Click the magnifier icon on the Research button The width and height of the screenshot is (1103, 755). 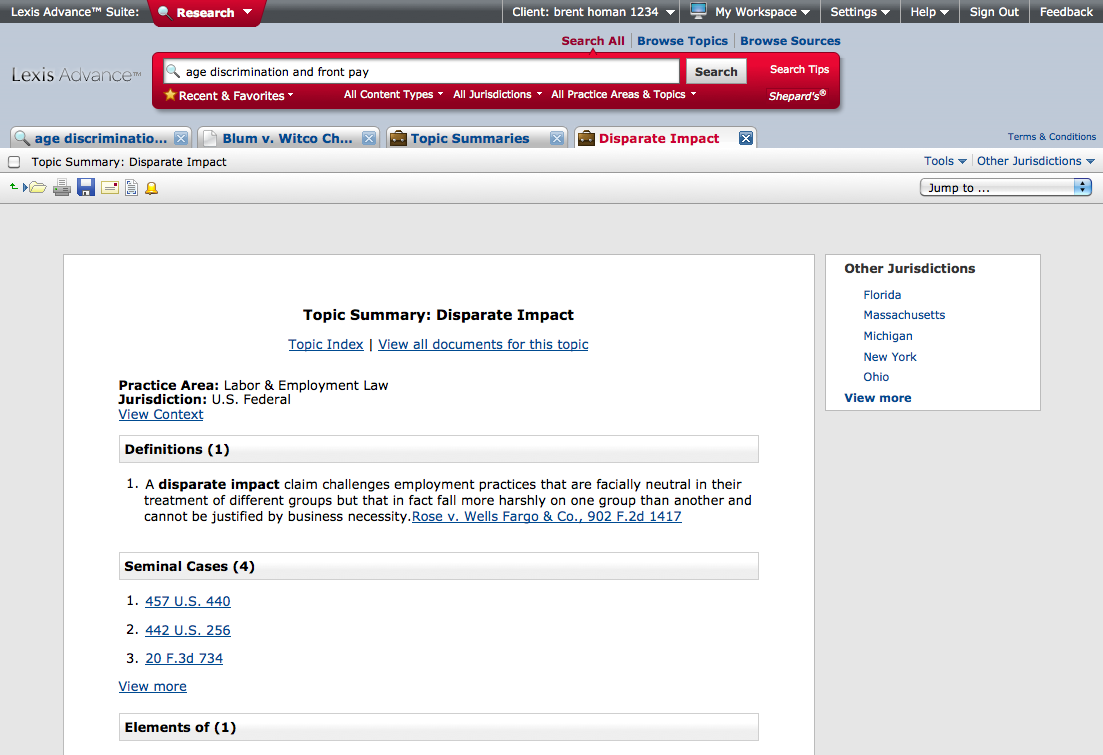click(165, 12)
